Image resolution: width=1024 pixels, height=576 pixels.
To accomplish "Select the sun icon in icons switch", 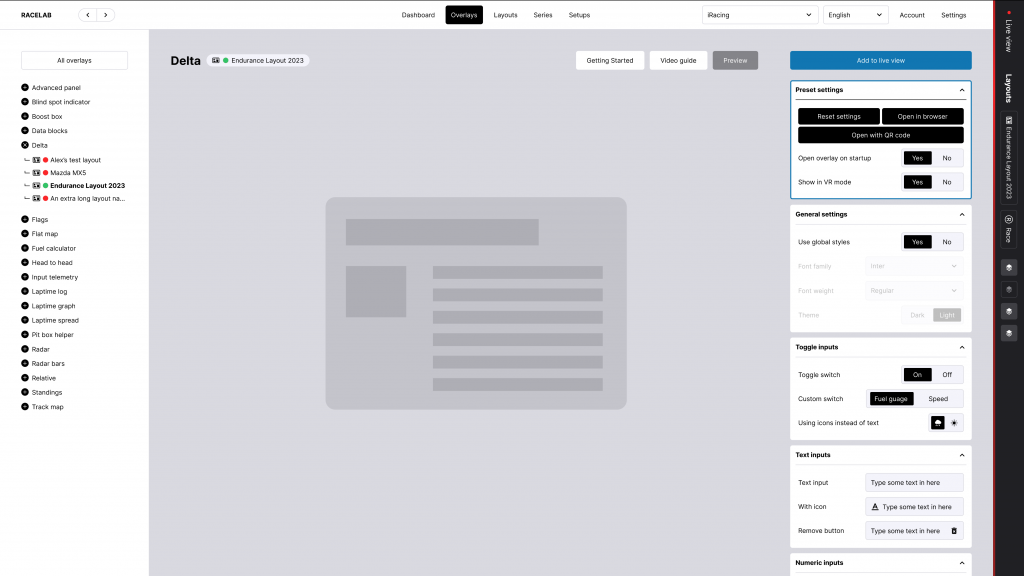I will click(x=954, y=423).
